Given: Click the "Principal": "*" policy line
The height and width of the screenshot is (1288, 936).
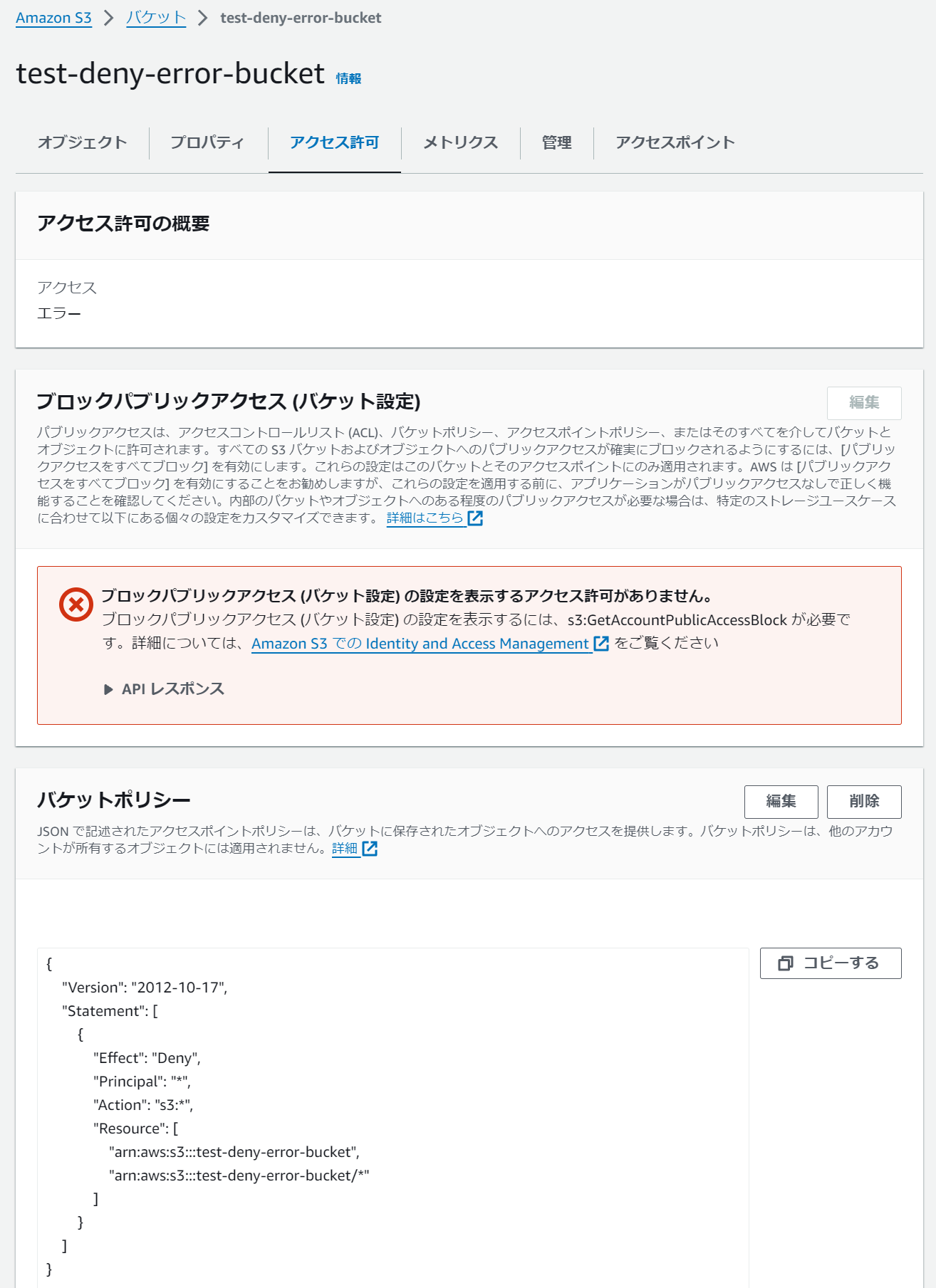Looking at the screenshot, I should (x=142, y=1082).
